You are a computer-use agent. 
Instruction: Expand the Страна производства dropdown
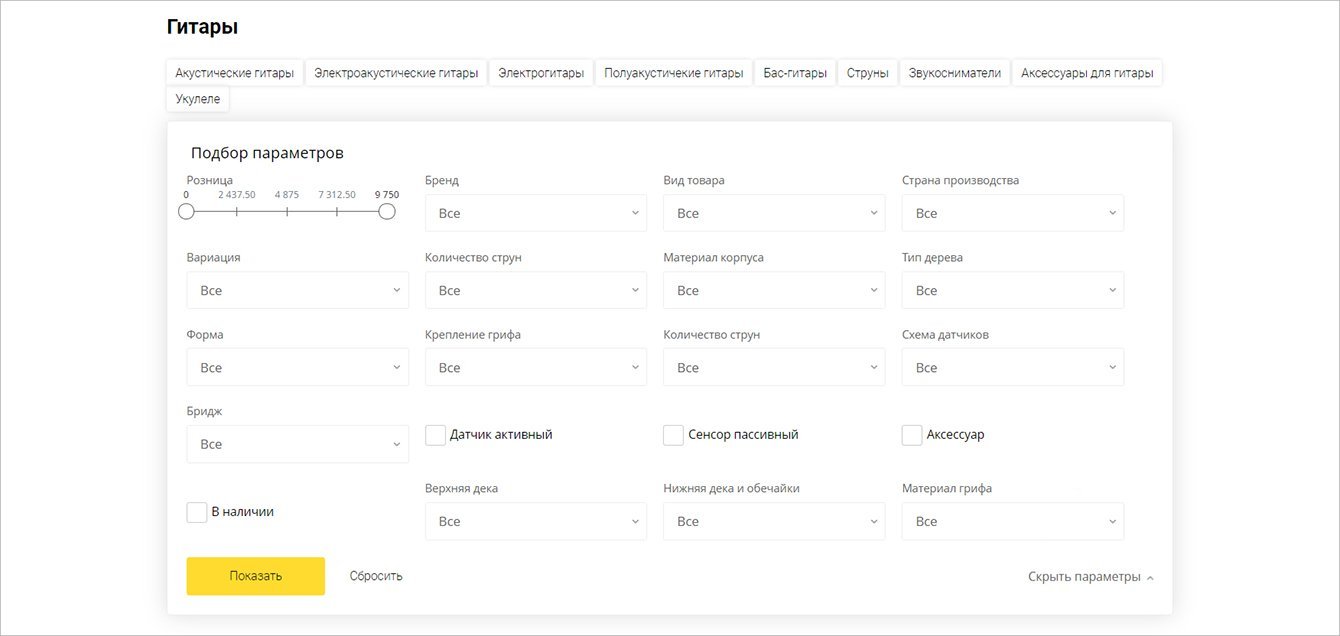[1012, 213]
